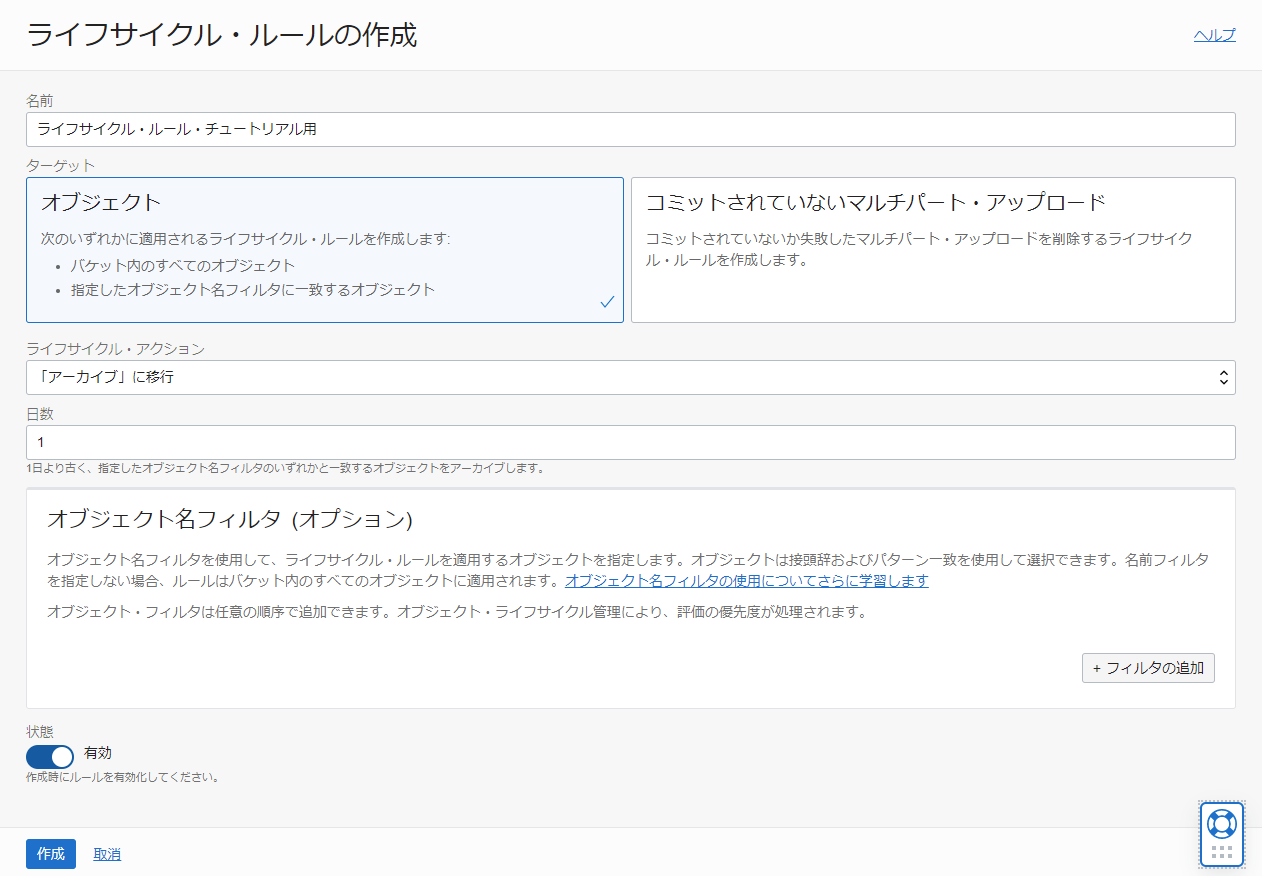Select the コミットされていないマルチパート・アップロード target
The width and height of the screenshot is (1262, 876).
pos(933,249)
